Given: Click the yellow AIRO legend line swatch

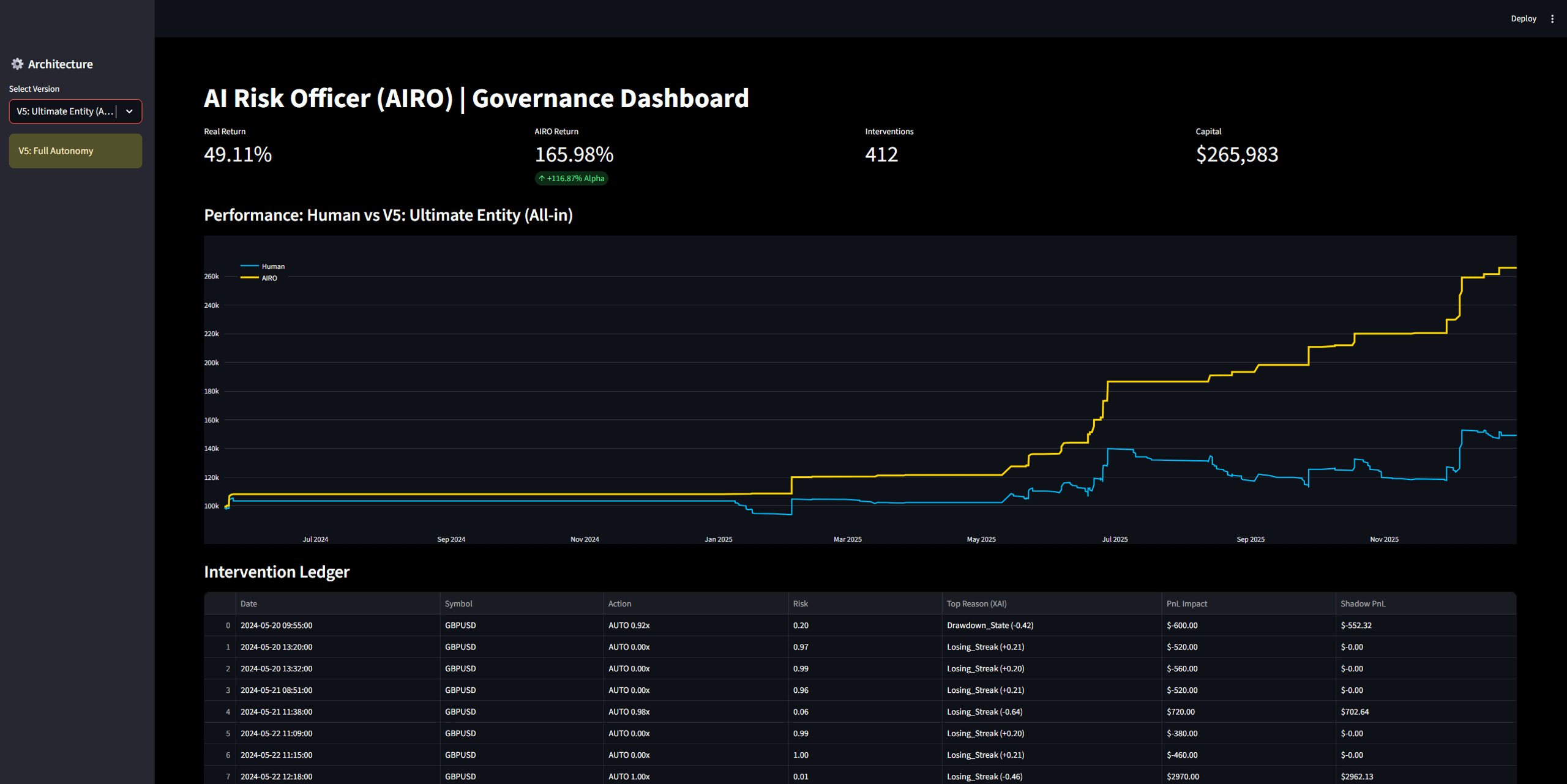Looking at the screenshot, I should pos(249,278).
